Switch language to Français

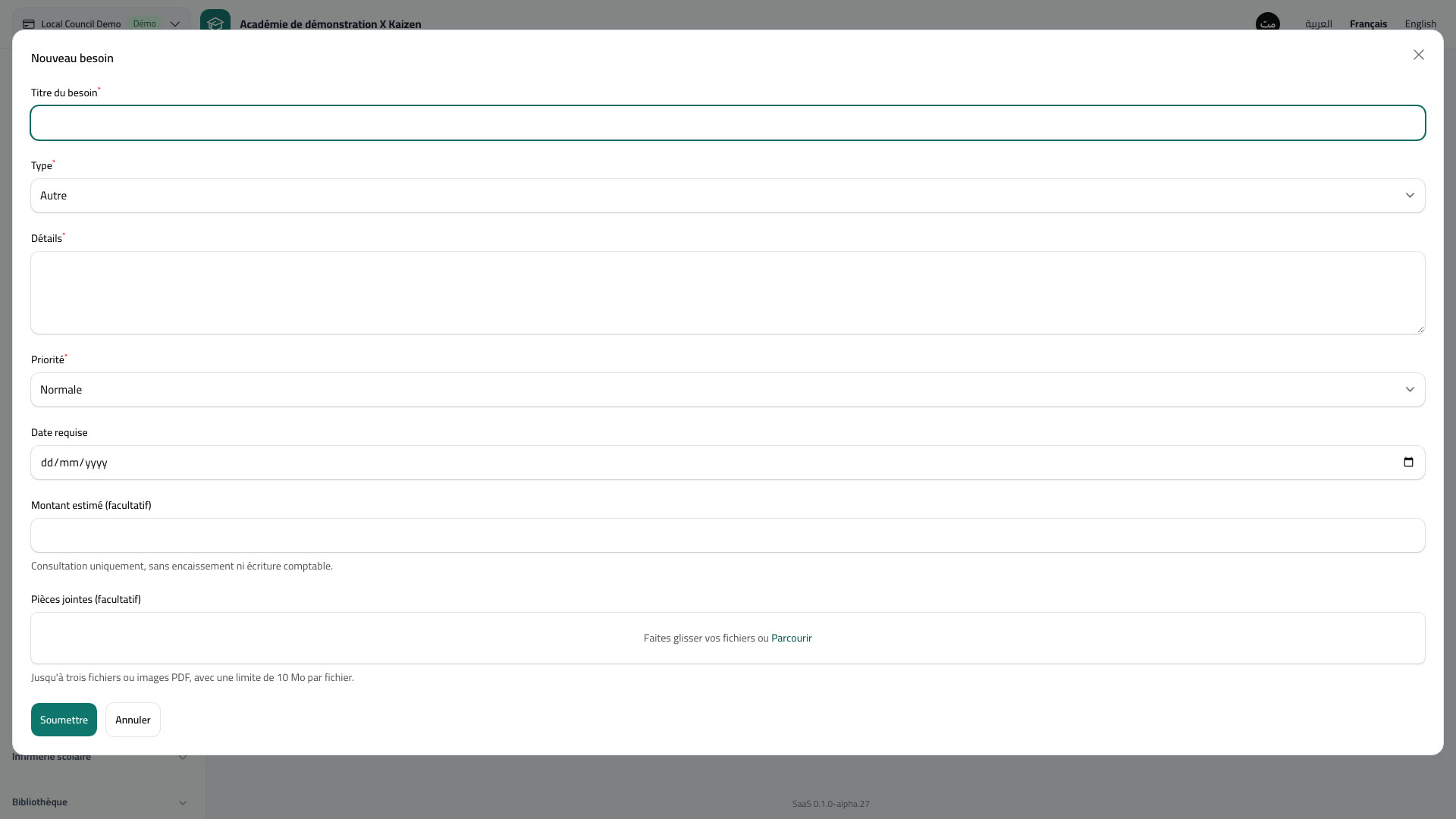tap(1368, 24)
